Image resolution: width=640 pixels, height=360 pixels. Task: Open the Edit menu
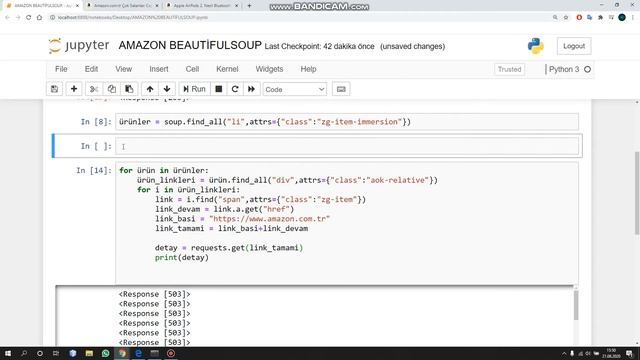point(91,69)
